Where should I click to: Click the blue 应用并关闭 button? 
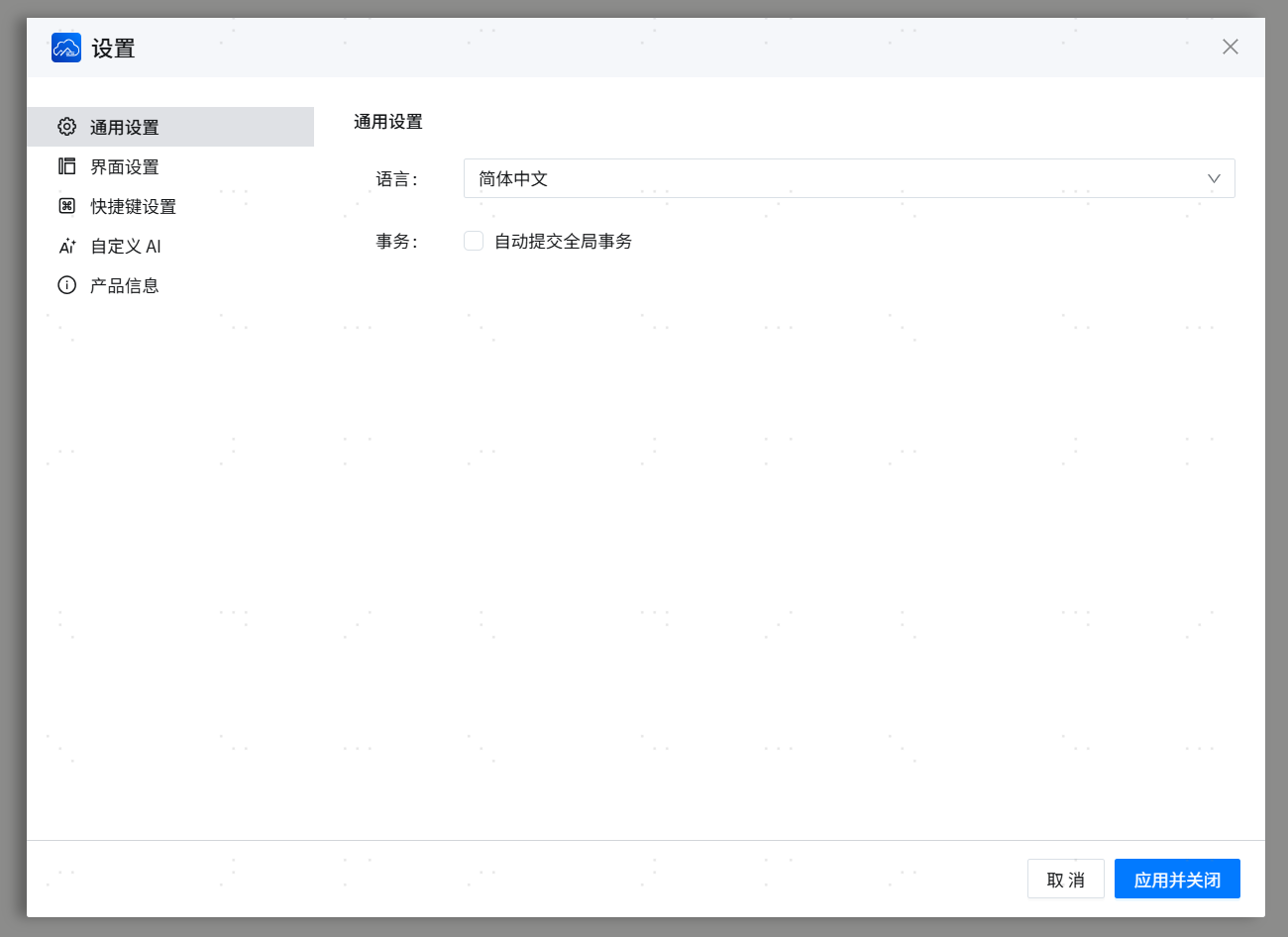click(x=1176, y=879)
